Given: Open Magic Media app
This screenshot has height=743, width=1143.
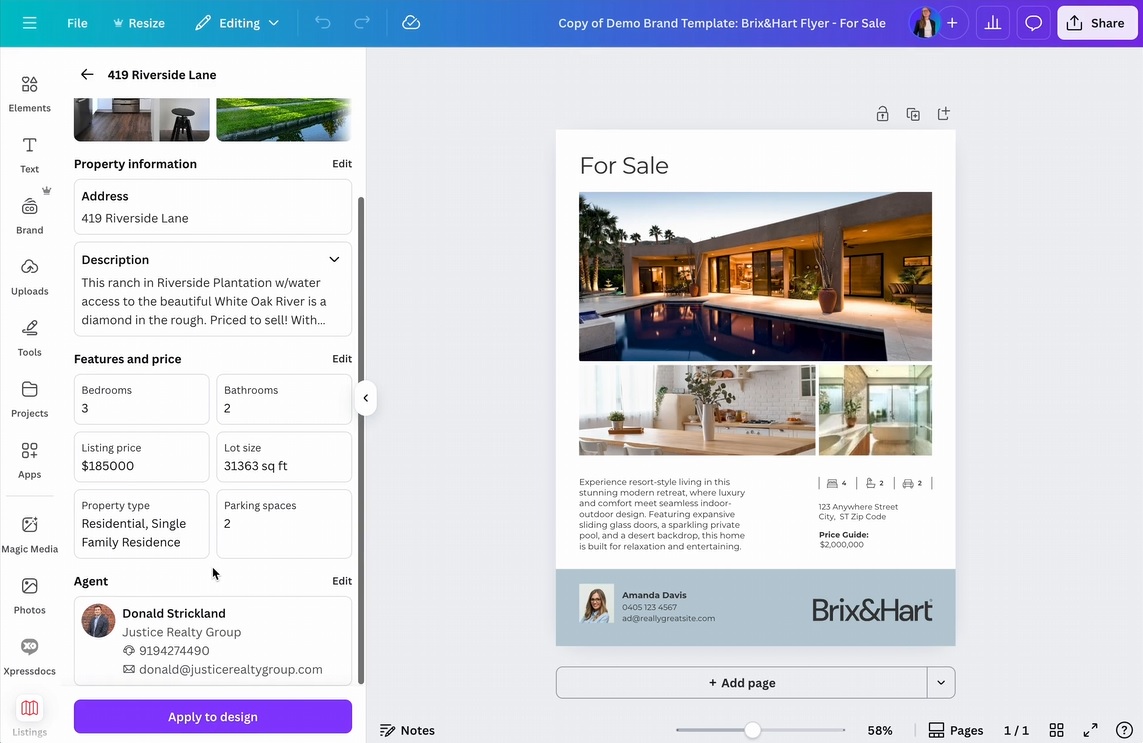Looking at the screenshot, I should click(29, 533).
